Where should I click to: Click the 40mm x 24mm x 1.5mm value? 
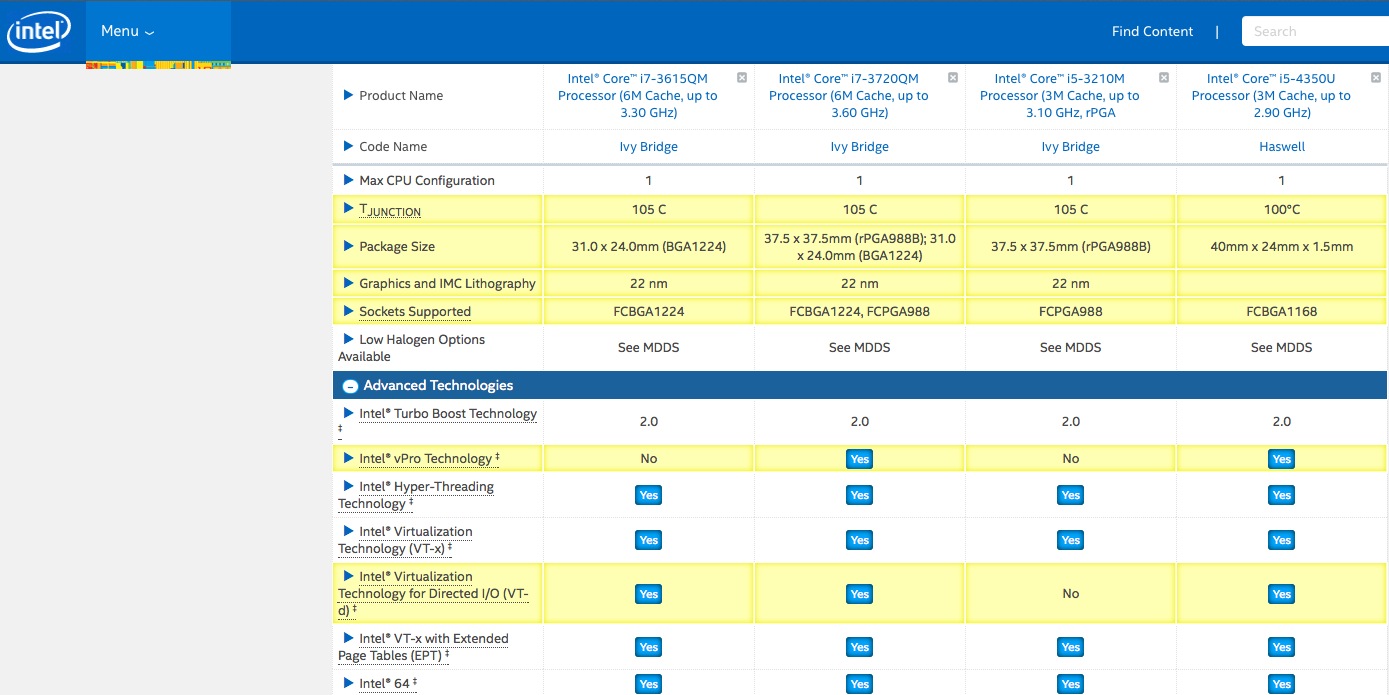(x=1282, y=246)
